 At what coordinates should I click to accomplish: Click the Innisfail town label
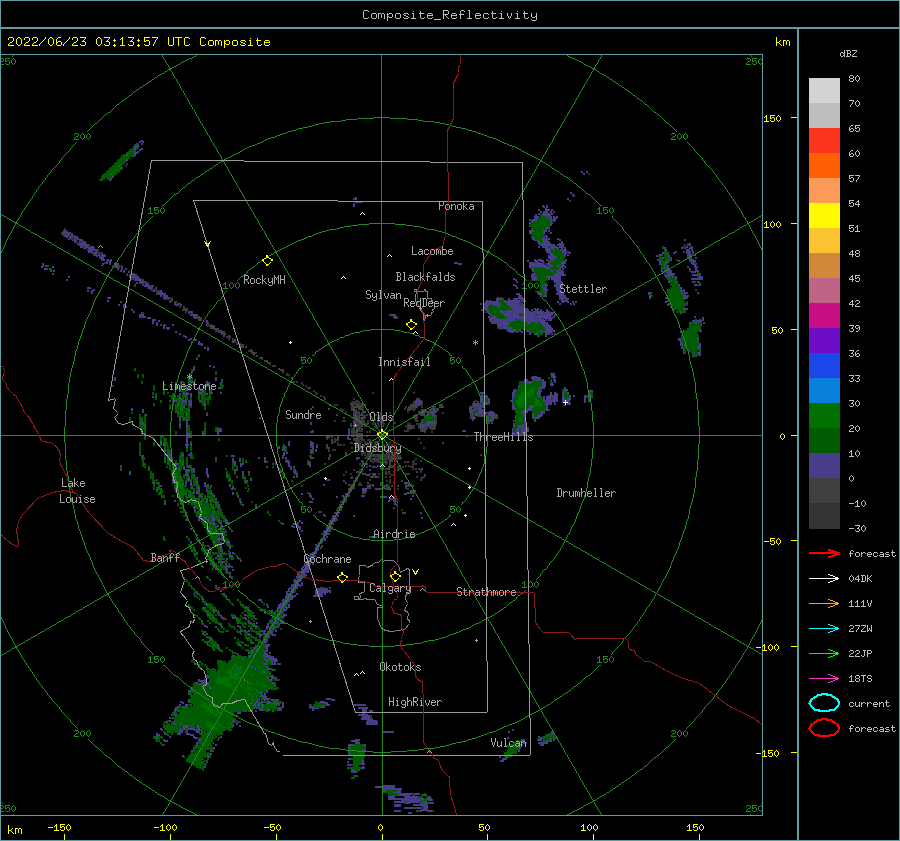(404, 362)
